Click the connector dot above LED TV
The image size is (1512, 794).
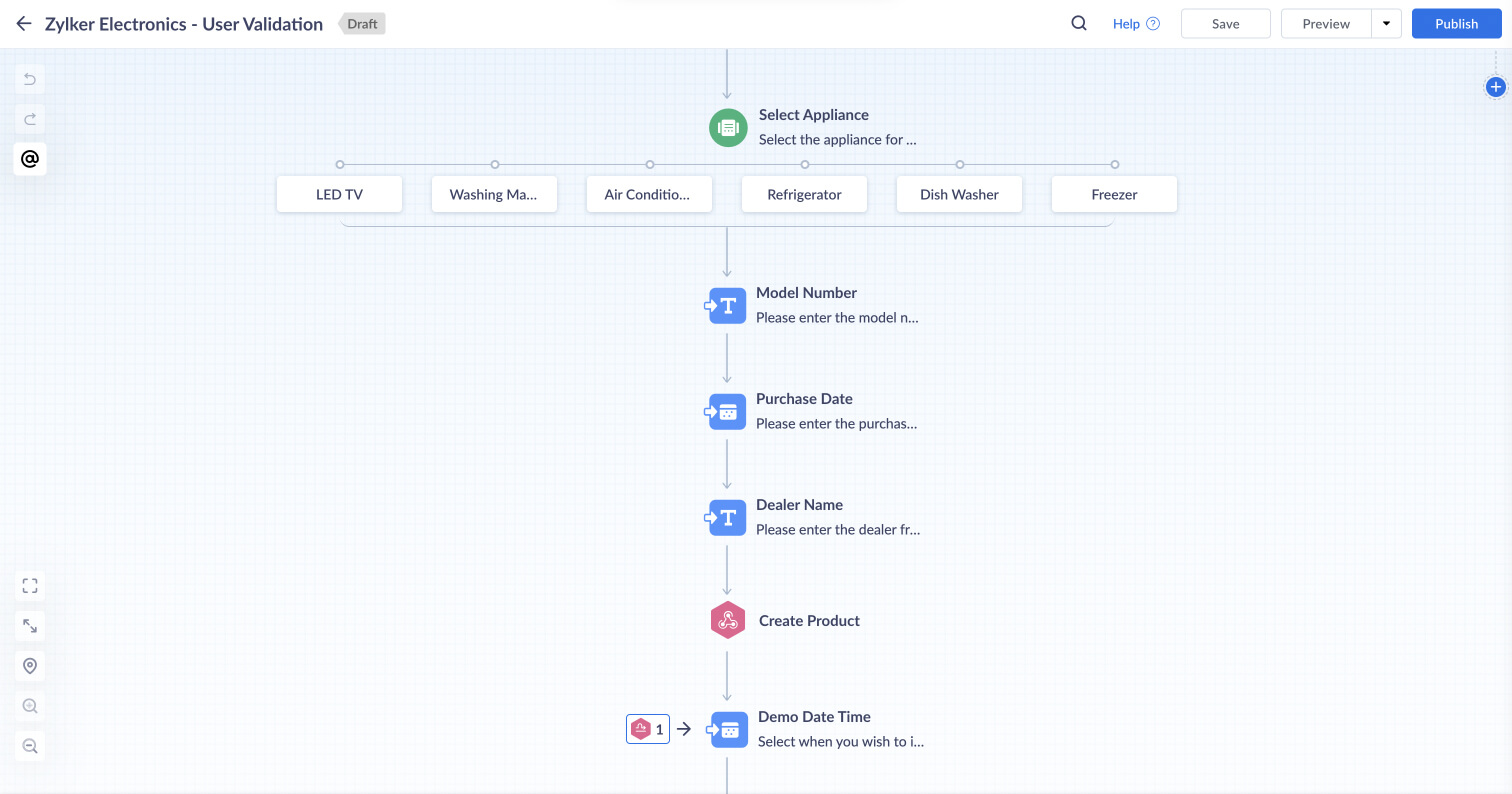pyautogui.click(x=340, y=164)
